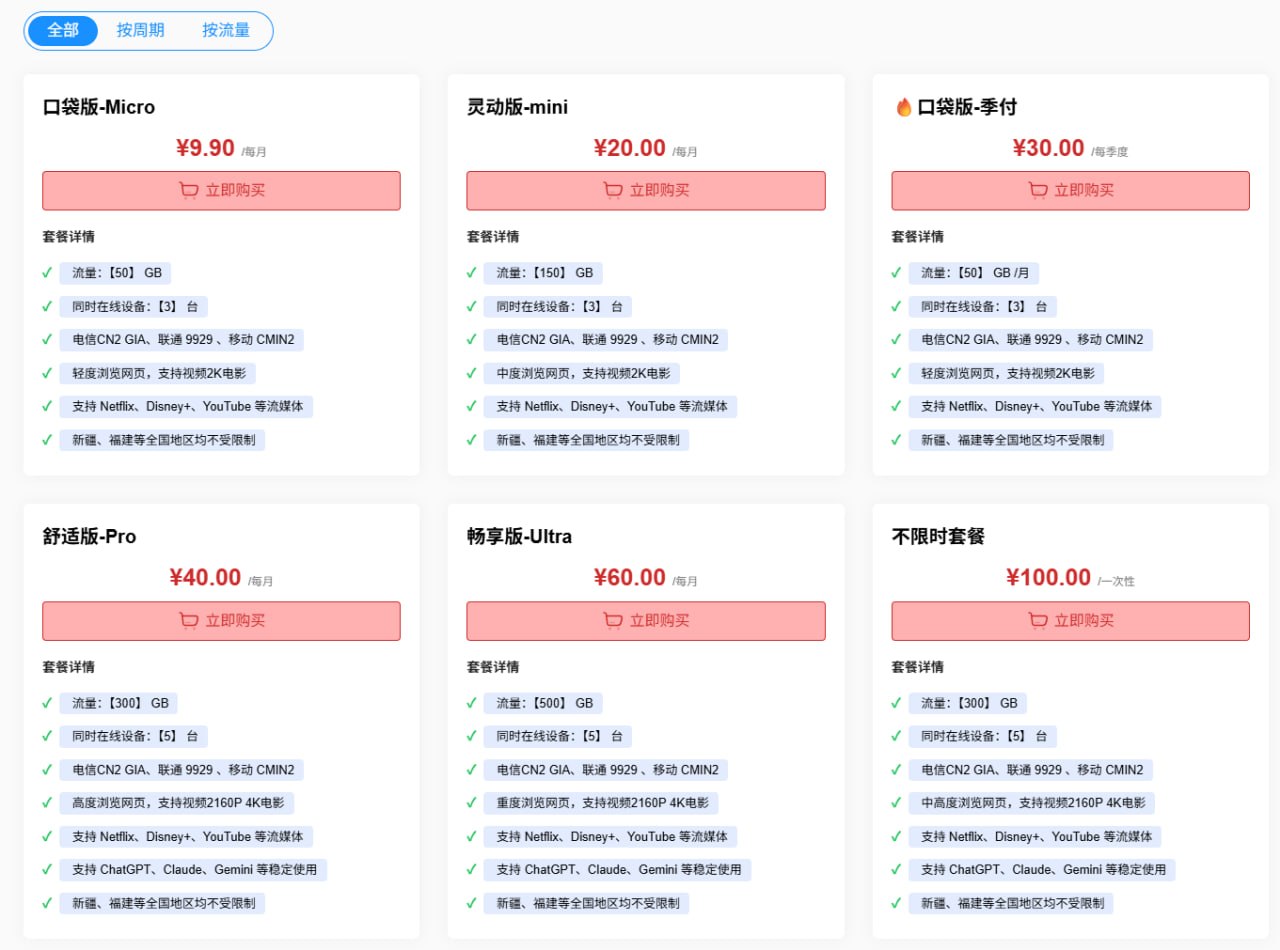Click 立即购买 for 舒适版-Pro plan

point(221,620)
